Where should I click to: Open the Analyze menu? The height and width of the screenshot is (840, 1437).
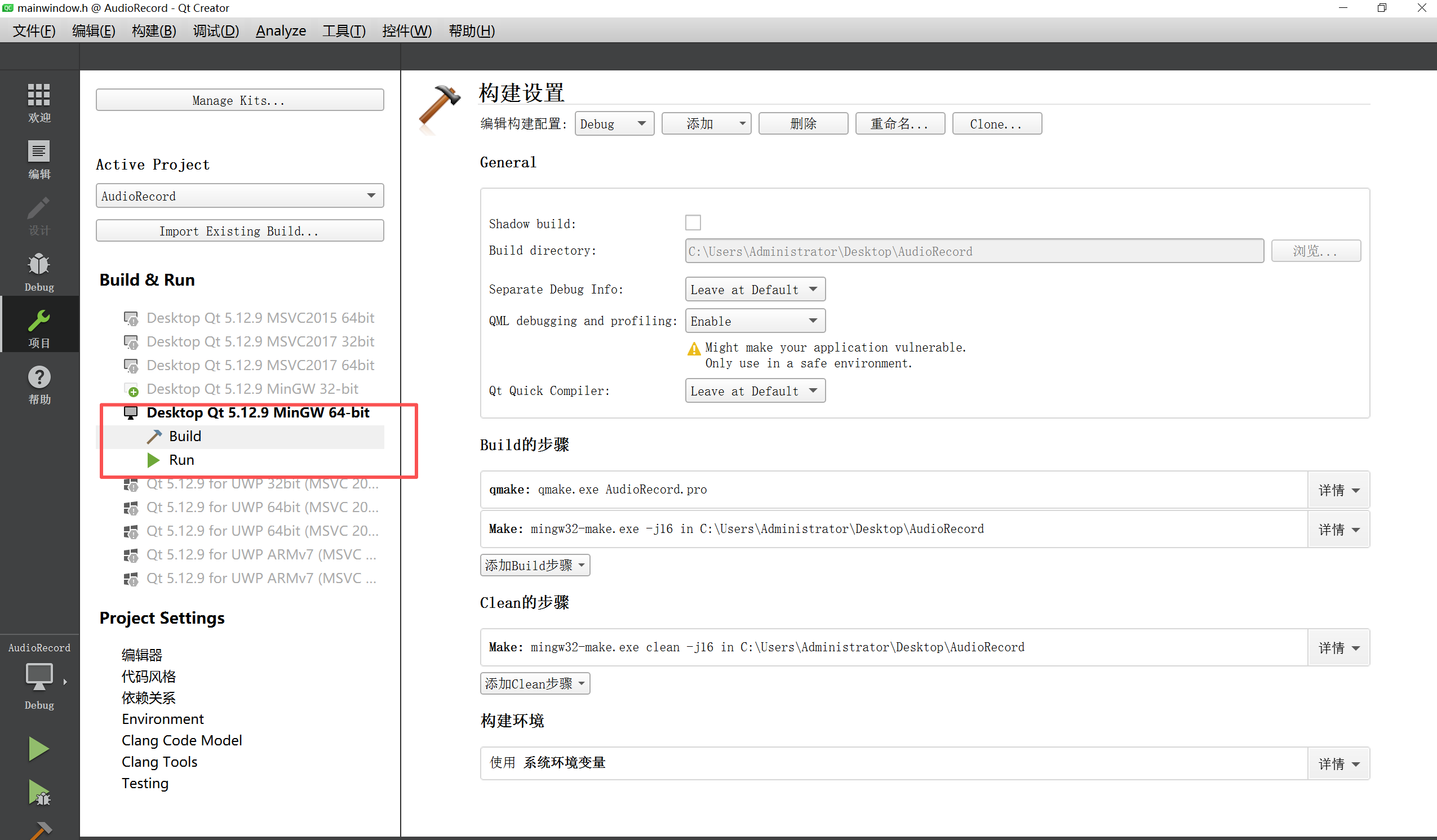coord(281,31)
